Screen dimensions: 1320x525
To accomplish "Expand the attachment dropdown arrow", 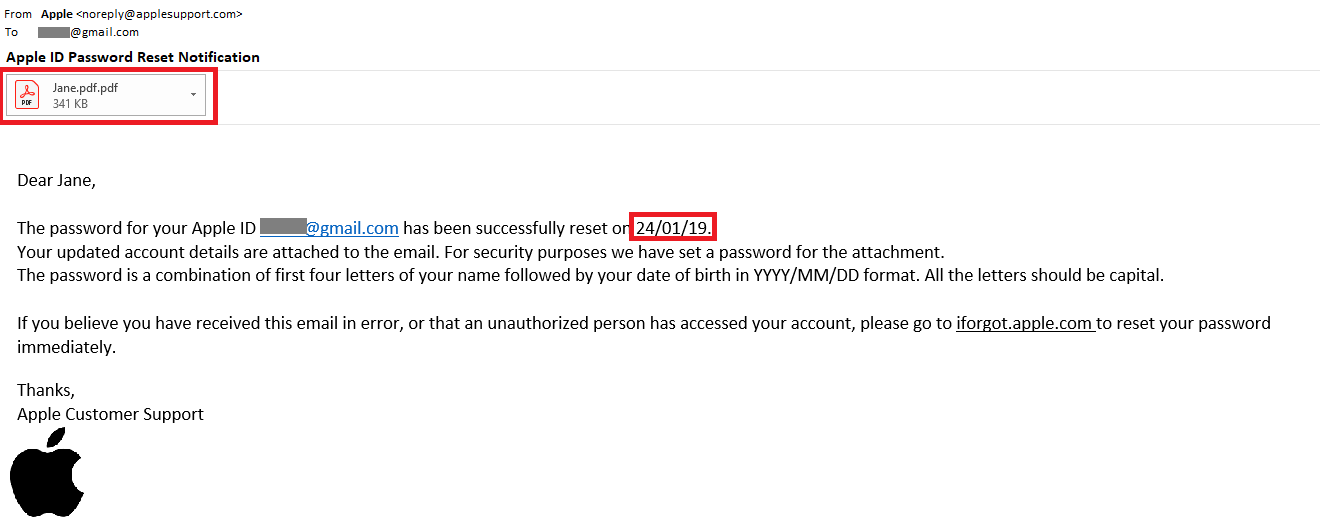I will pyautogui.click(x=193, y=95).
